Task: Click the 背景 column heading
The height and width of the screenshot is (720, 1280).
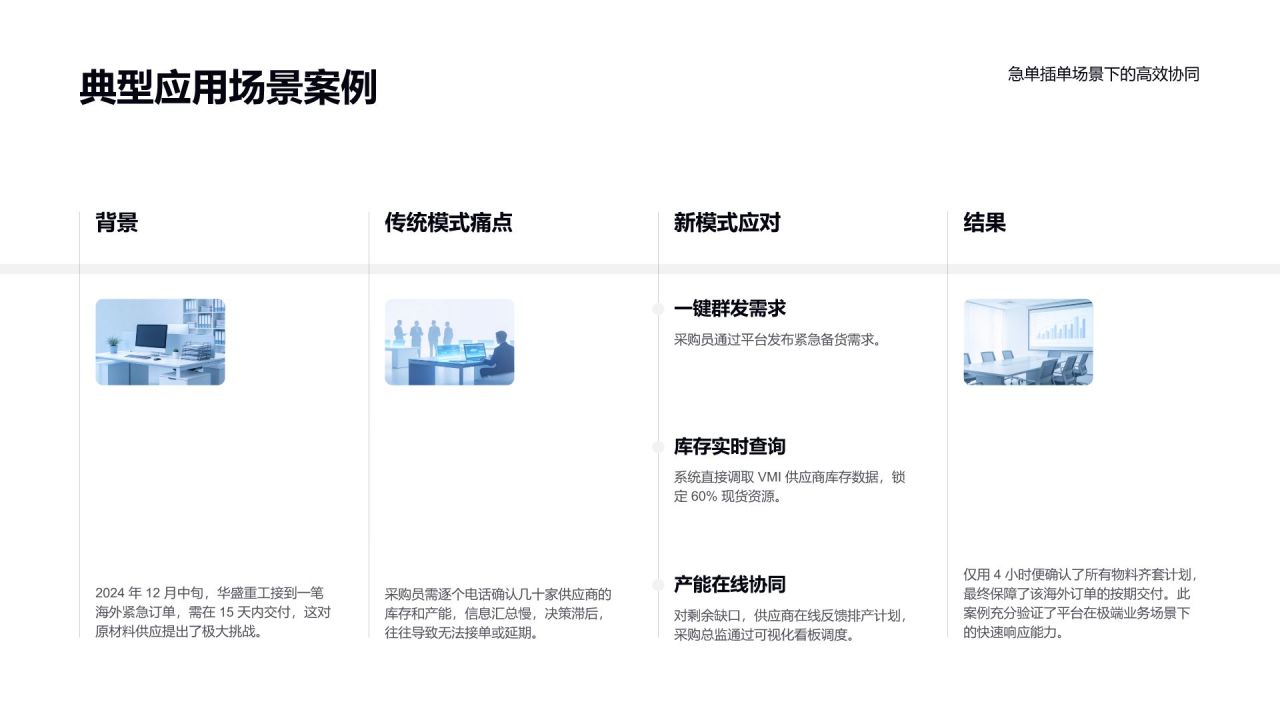Action: [x=117, y=223]
